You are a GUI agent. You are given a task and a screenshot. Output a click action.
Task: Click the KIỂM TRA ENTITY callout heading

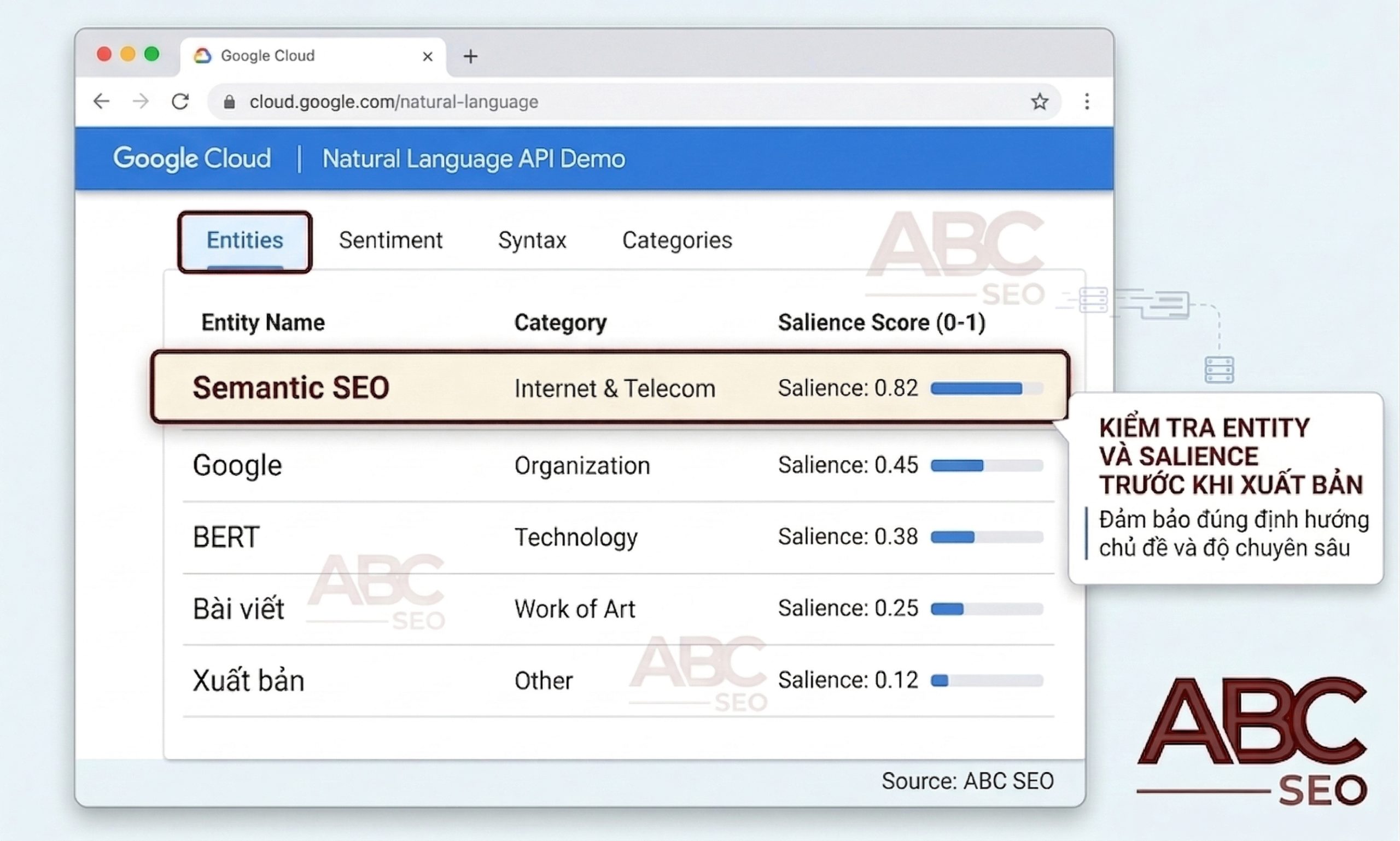coord(1231,456)
